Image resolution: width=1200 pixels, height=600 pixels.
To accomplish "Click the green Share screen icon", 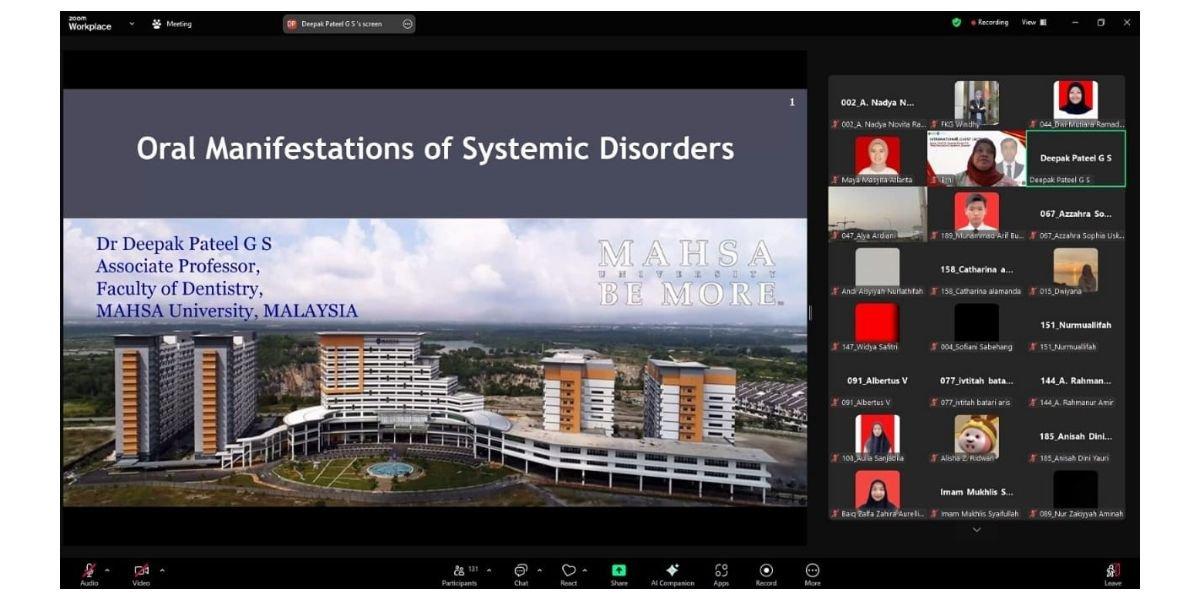I will [x=619, y=571].
